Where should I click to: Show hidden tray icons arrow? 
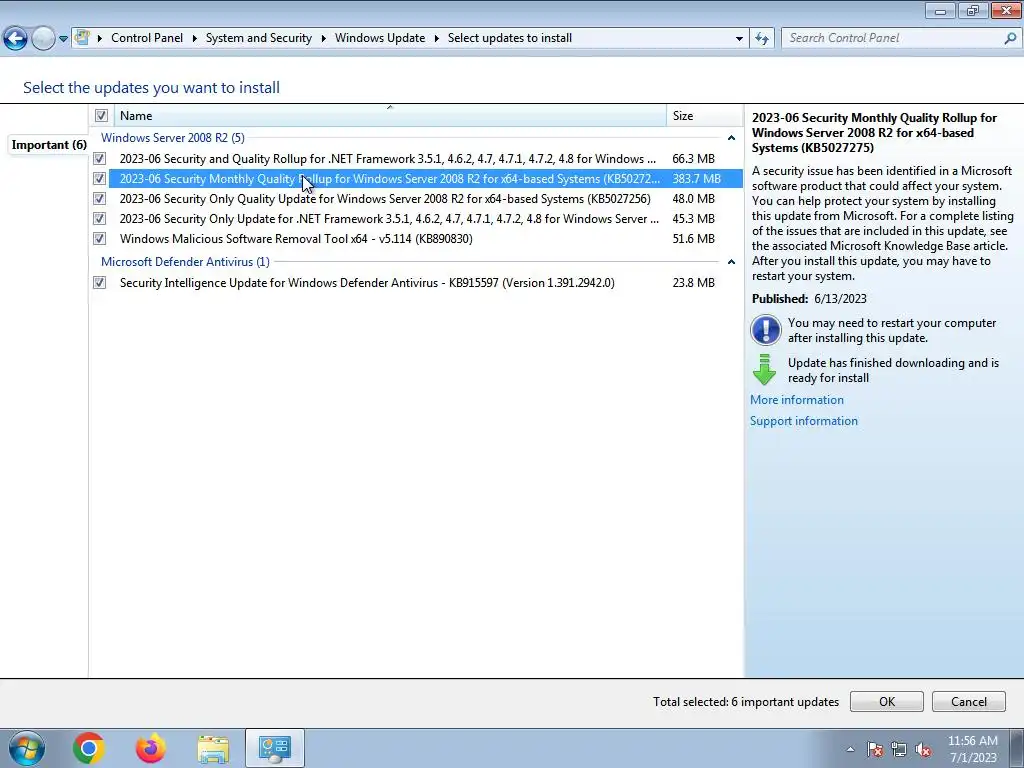[850, 749]
